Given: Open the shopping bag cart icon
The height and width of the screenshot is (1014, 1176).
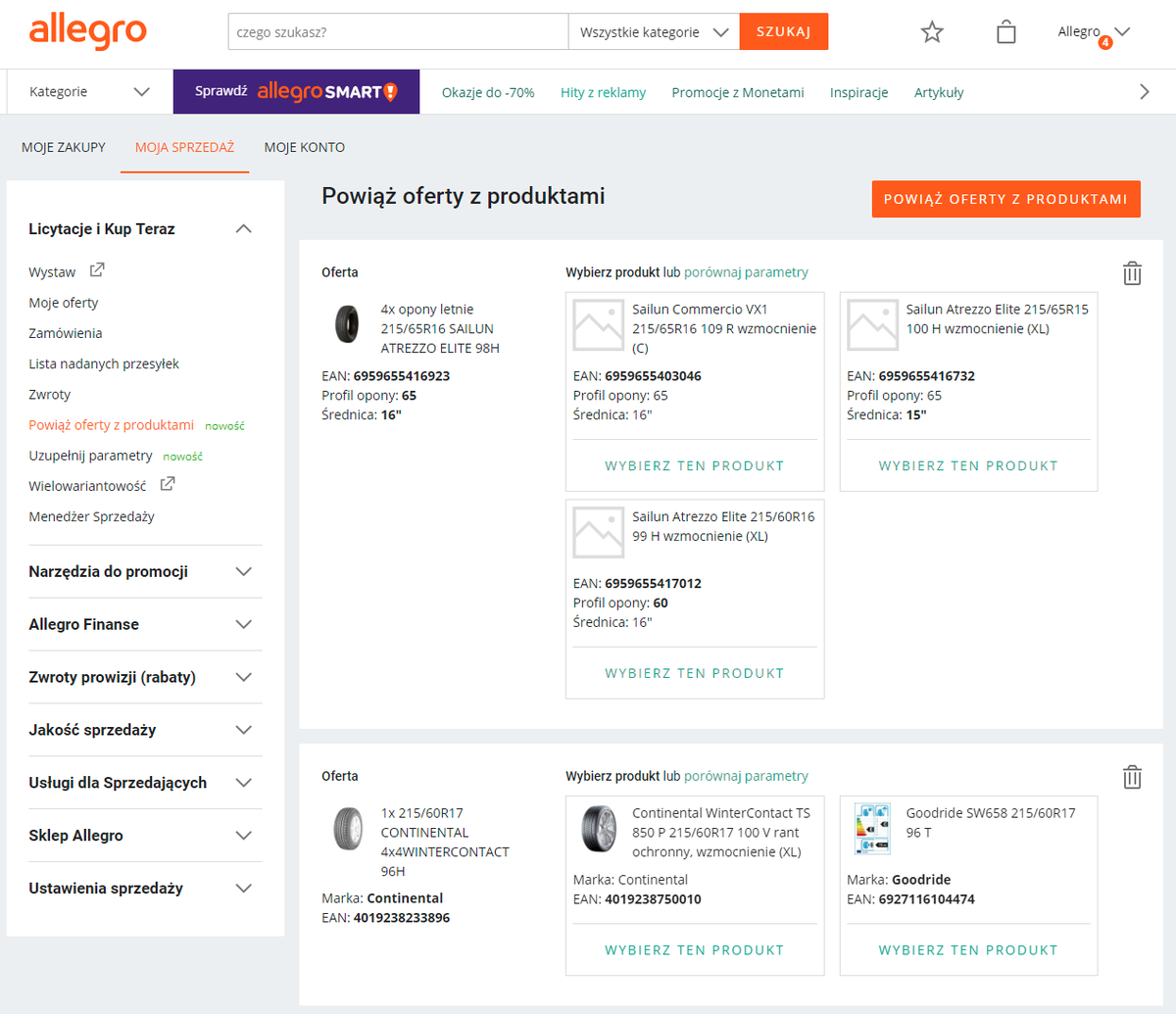Looking at the screenshot, I should [1005, 32].
